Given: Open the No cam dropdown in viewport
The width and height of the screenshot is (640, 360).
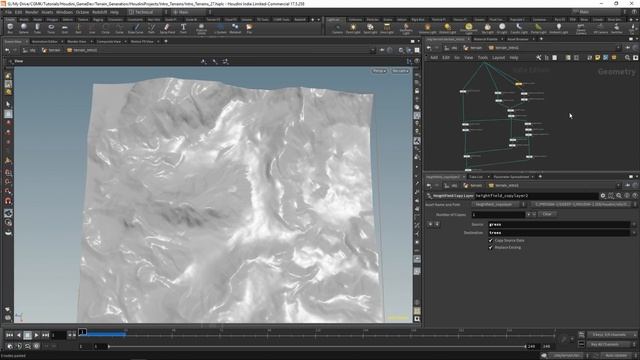Looking at the screenshot, I should click(x=400, y=71).
